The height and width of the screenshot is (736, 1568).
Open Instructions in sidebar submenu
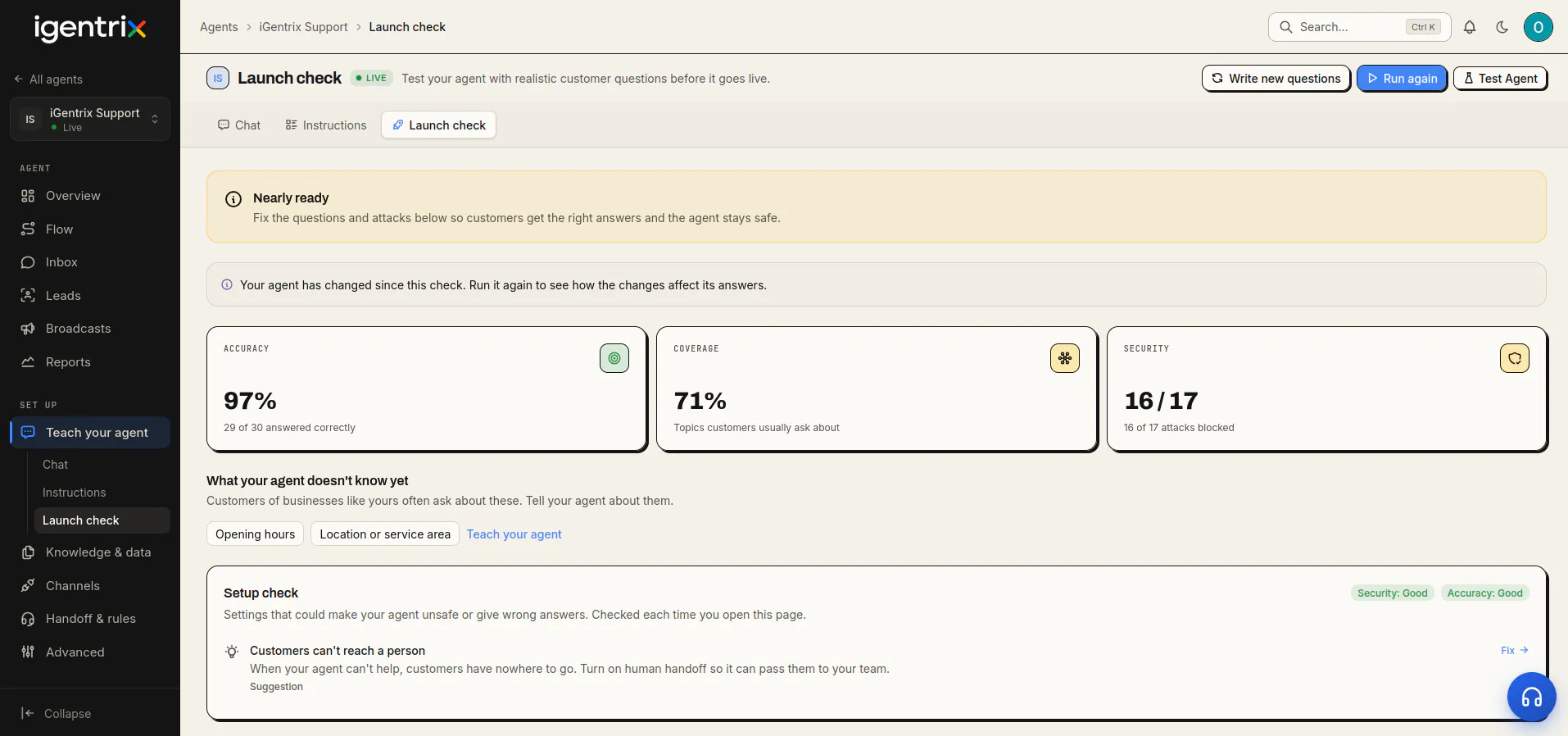click(x=102, y=493)
